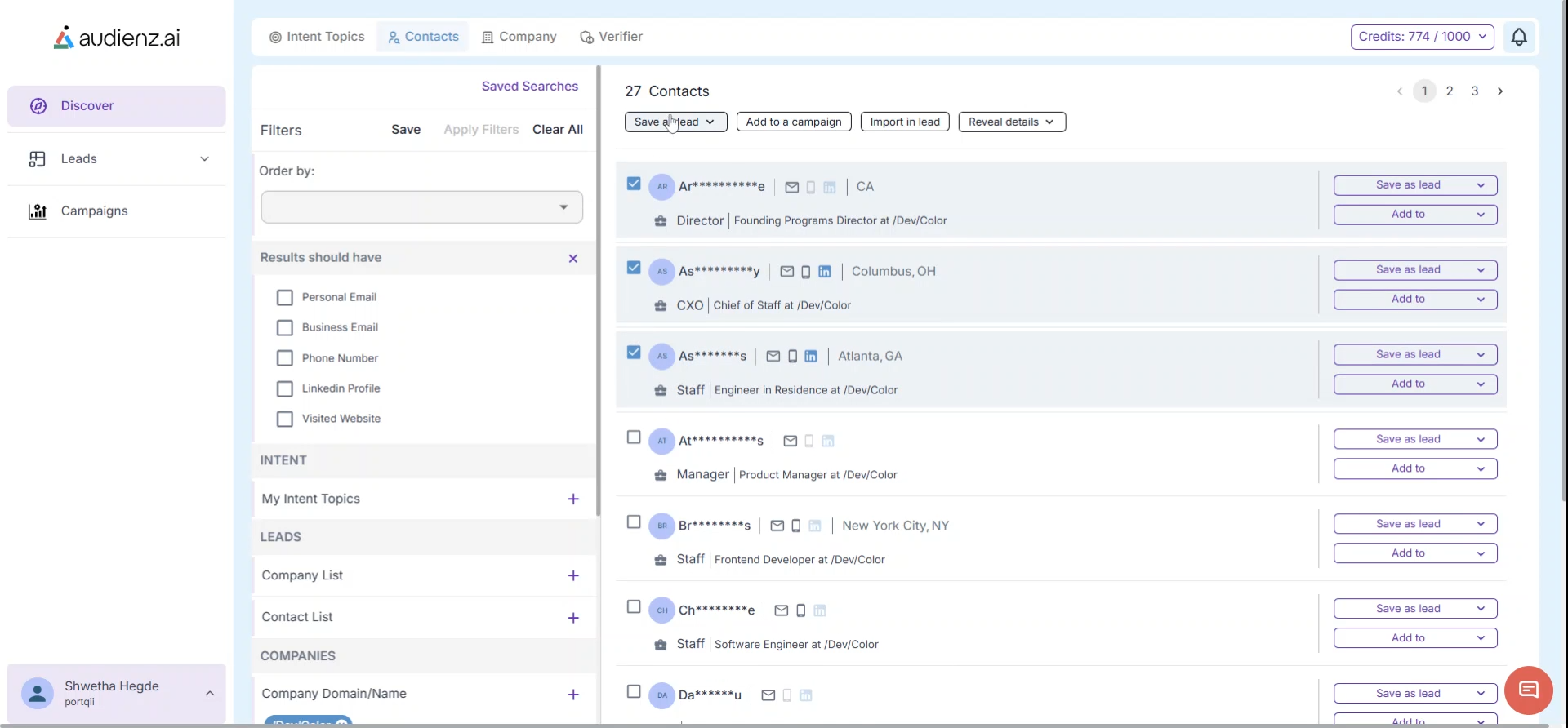This screenshot has width=1568, height=728.
Task: Click plus icon next to Company List
Action: (x=573, y=576)
